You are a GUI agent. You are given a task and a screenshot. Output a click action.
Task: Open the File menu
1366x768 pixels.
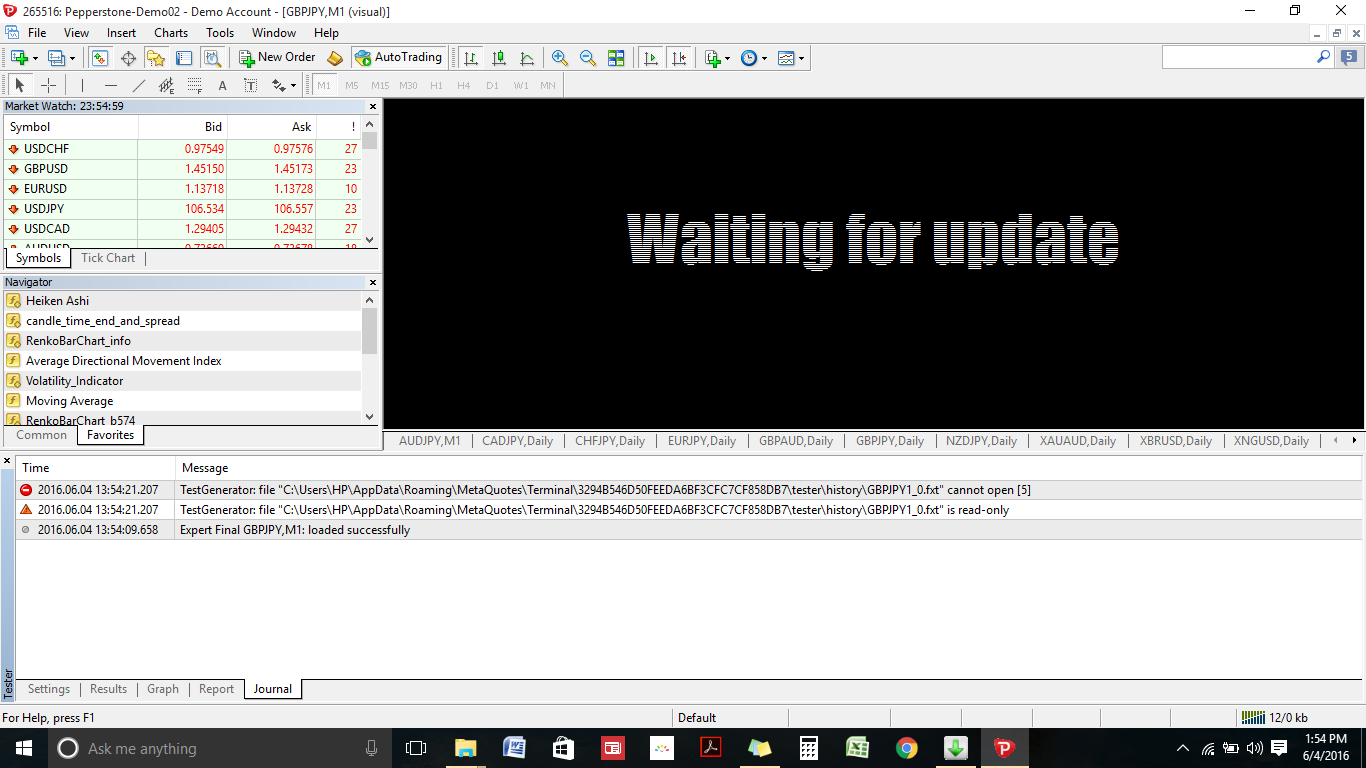(x=36, y=33)
